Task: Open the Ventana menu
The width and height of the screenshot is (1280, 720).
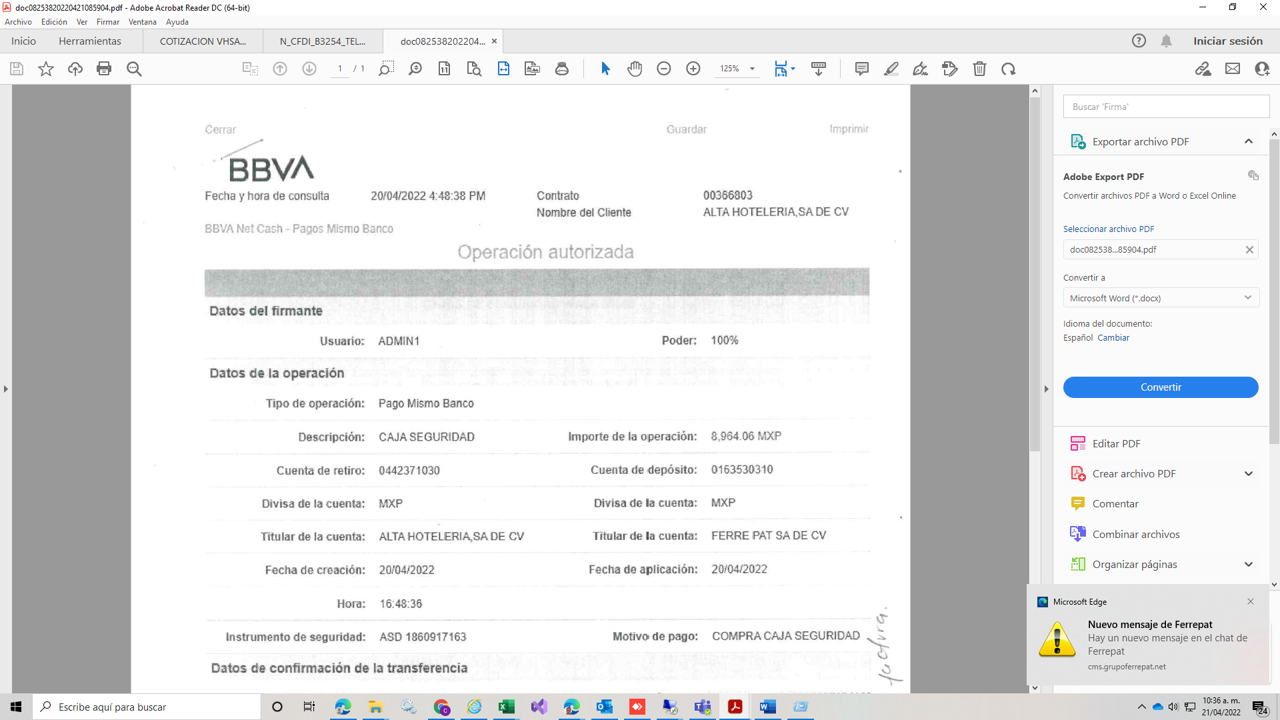Action: [142, 22]
